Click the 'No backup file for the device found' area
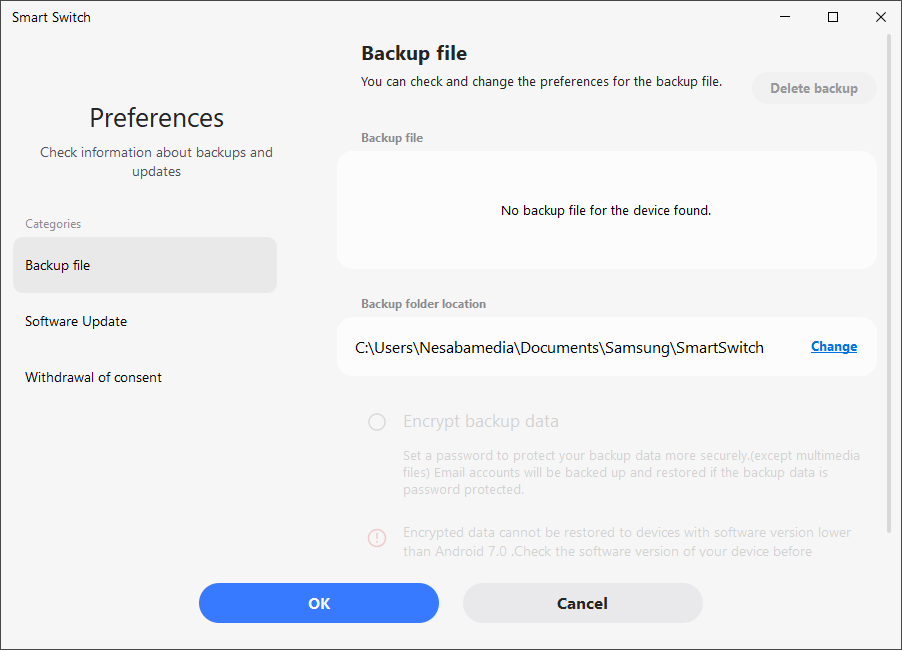 coord(605,211)
